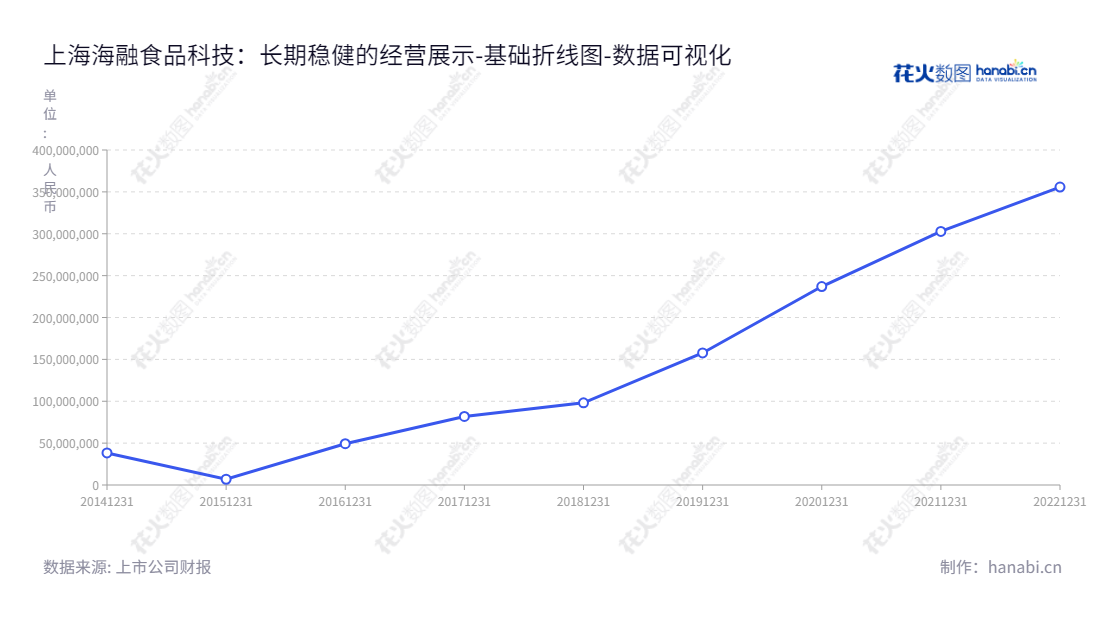The image size is (1100, 620).
Task: Click the 20221231 x-axis label
Action: (1059, 502)
